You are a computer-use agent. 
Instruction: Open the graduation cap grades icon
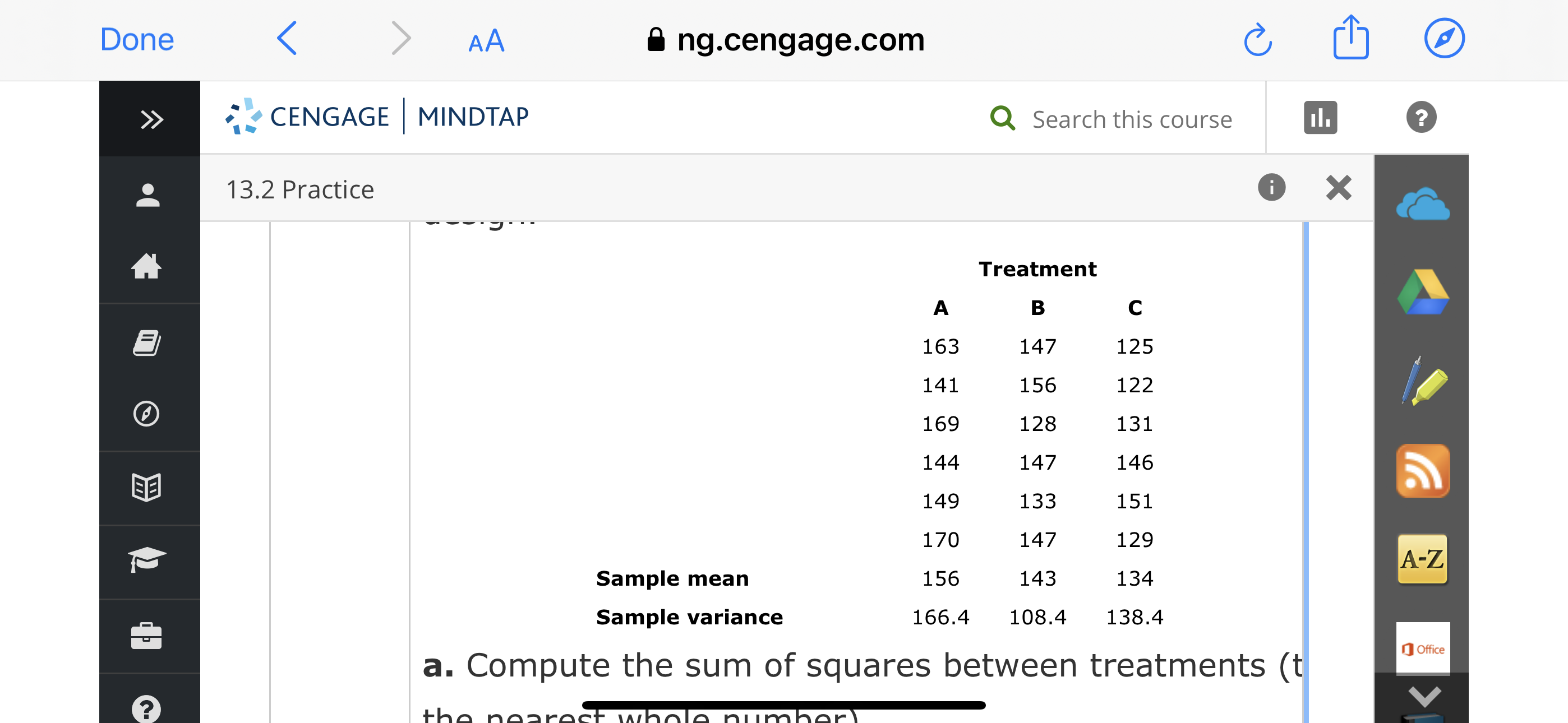148,559
